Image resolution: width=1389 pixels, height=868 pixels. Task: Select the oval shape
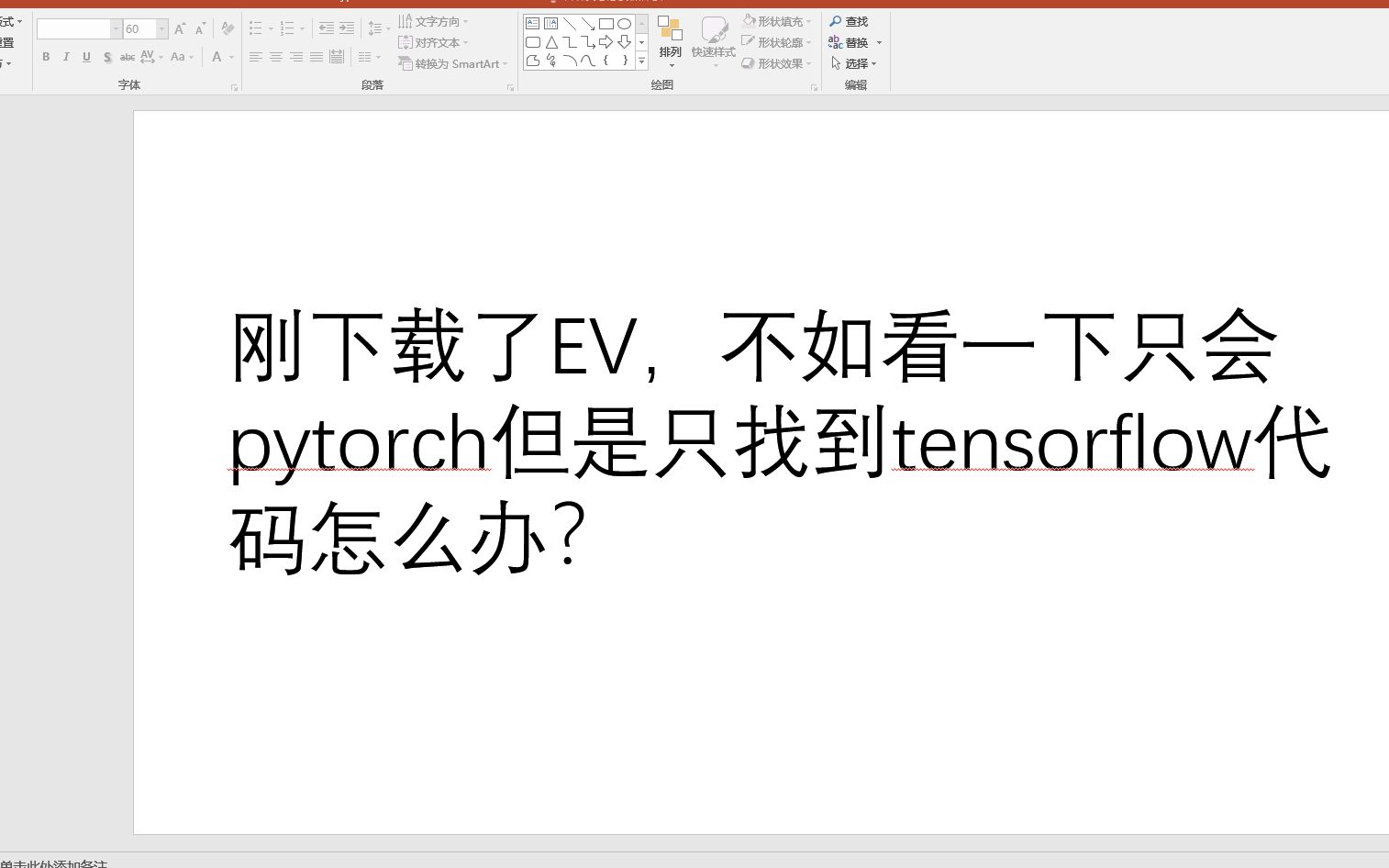coord(625,24)
